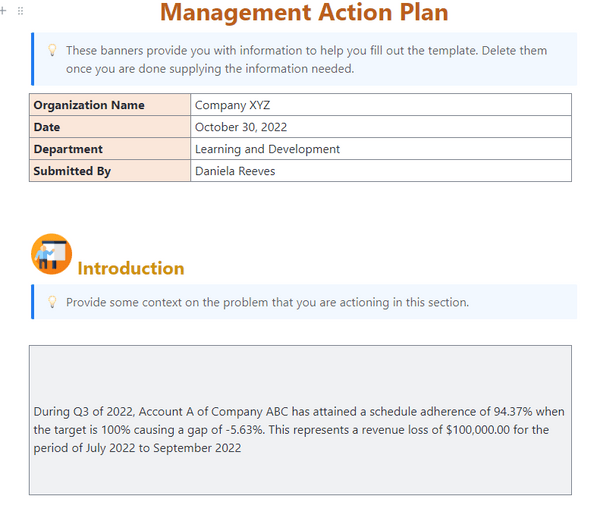The width and height of the screenshot is (600, 527).
Task: Click the lightbulb icon in the Introduction banner
Action: [52, 302]
